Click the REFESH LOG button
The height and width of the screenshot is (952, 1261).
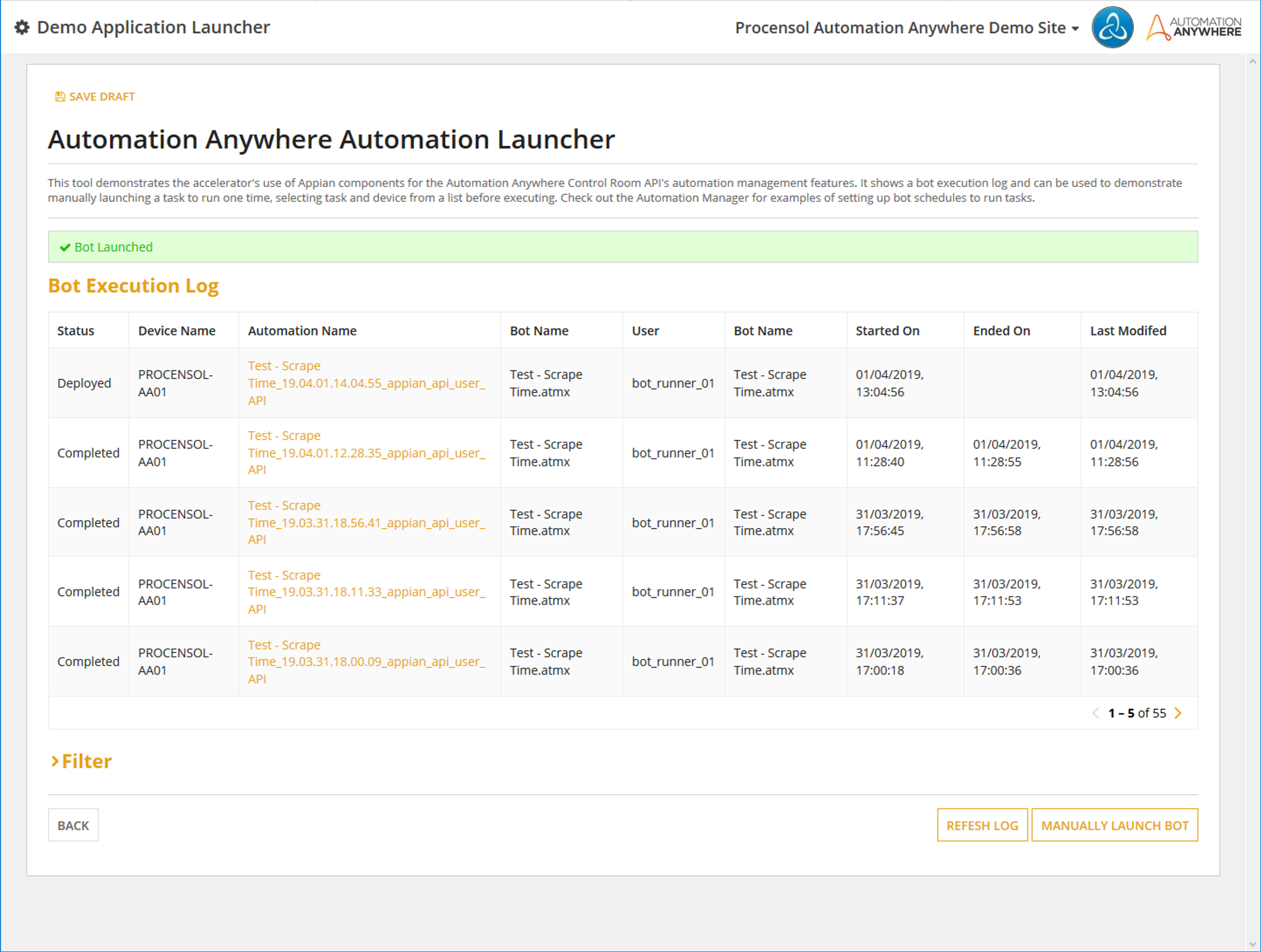click(982, 825)
